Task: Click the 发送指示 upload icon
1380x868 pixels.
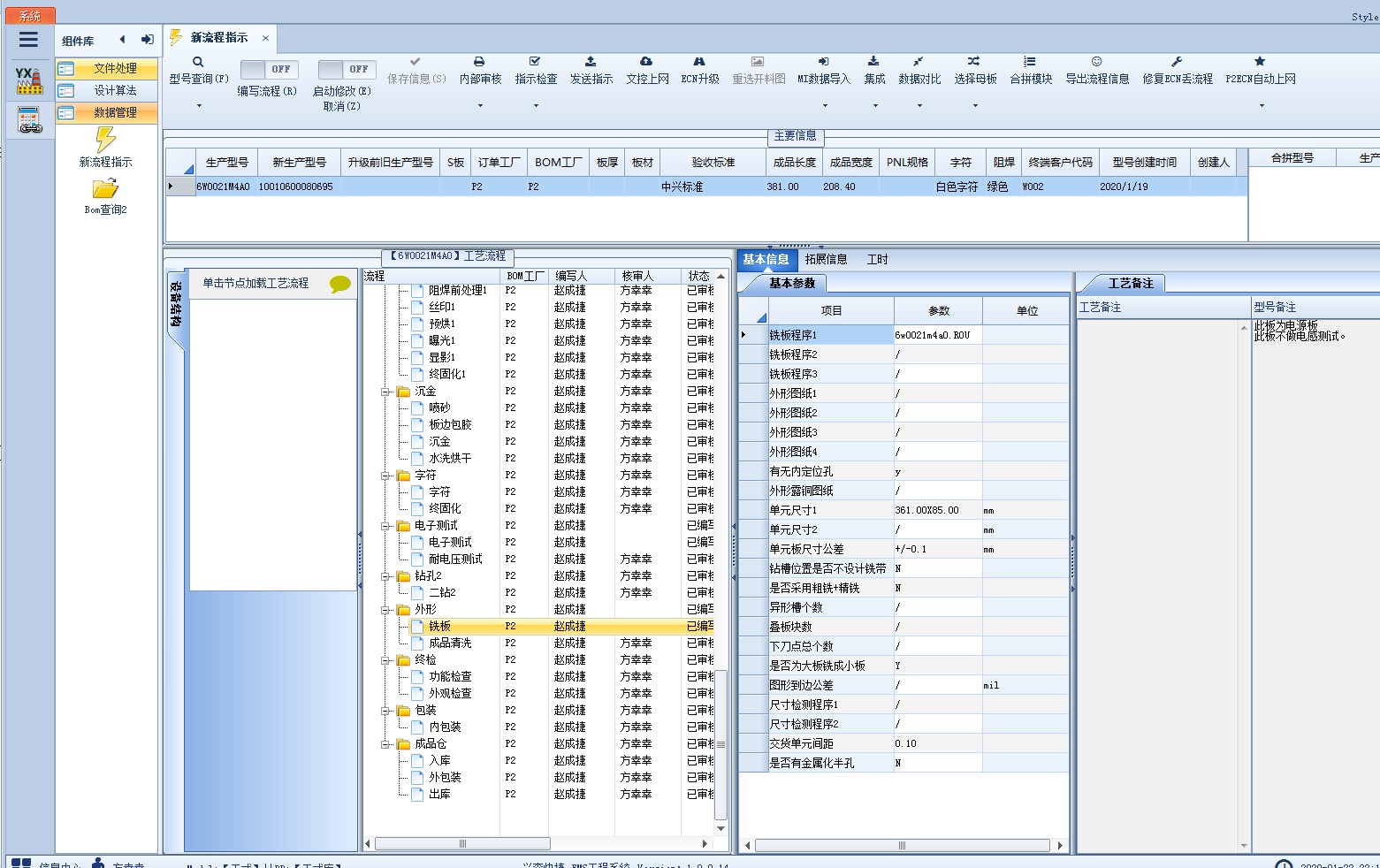Action: pyautogui.click(x=591, y=62)
